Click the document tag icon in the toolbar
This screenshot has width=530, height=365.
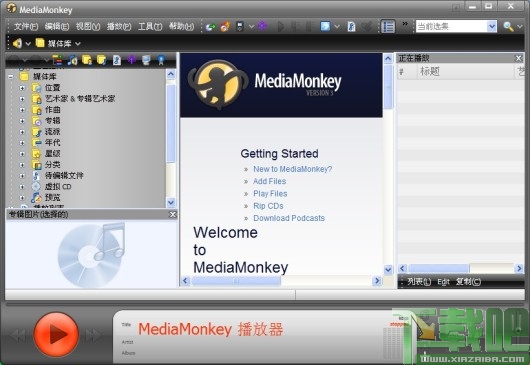(352, 27)
